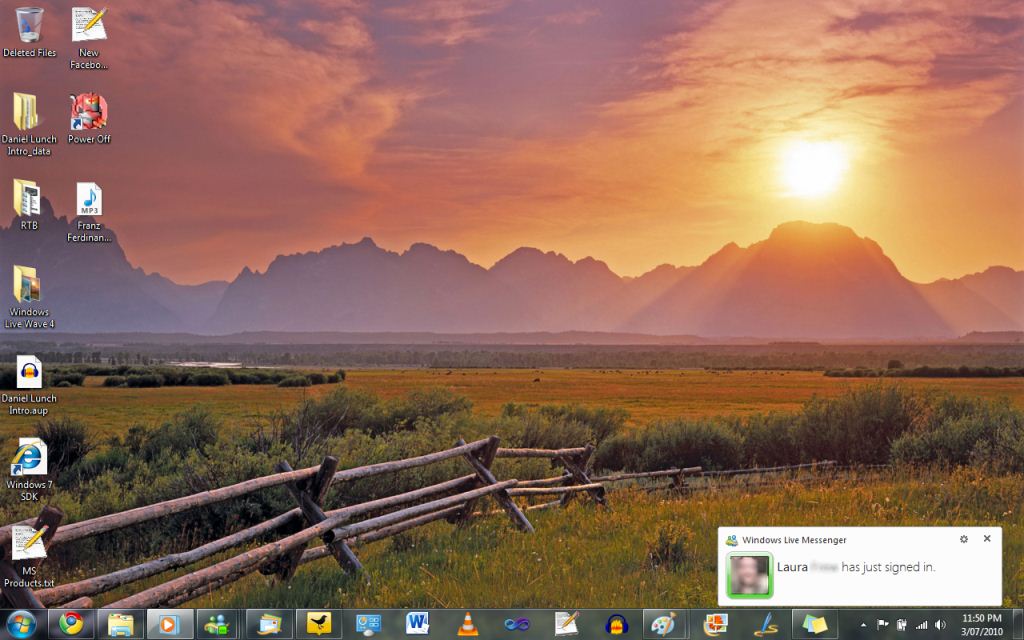Open Windows Live Photo Gallery taskbar icon
Image resolution: width=1024 pixels, height=640 pixels.
(714, 624)
